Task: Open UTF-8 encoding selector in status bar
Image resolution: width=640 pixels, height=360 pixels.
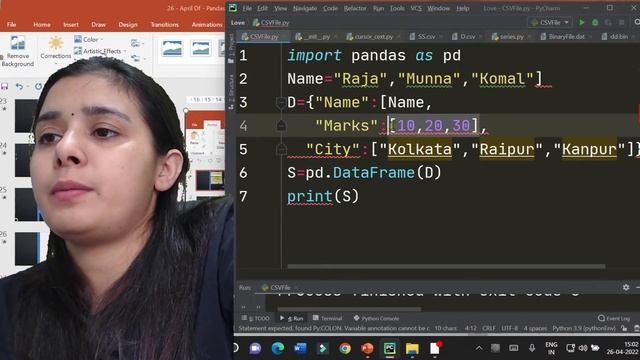Action: [x=509, y=328]
